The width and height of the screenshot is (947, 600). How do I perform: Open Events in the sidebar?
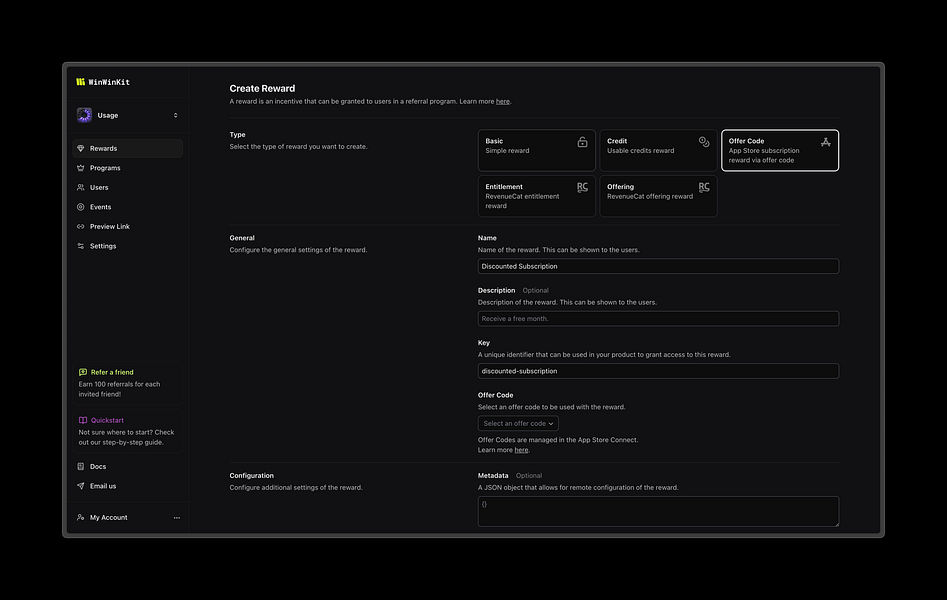click(x=127, y=207)
